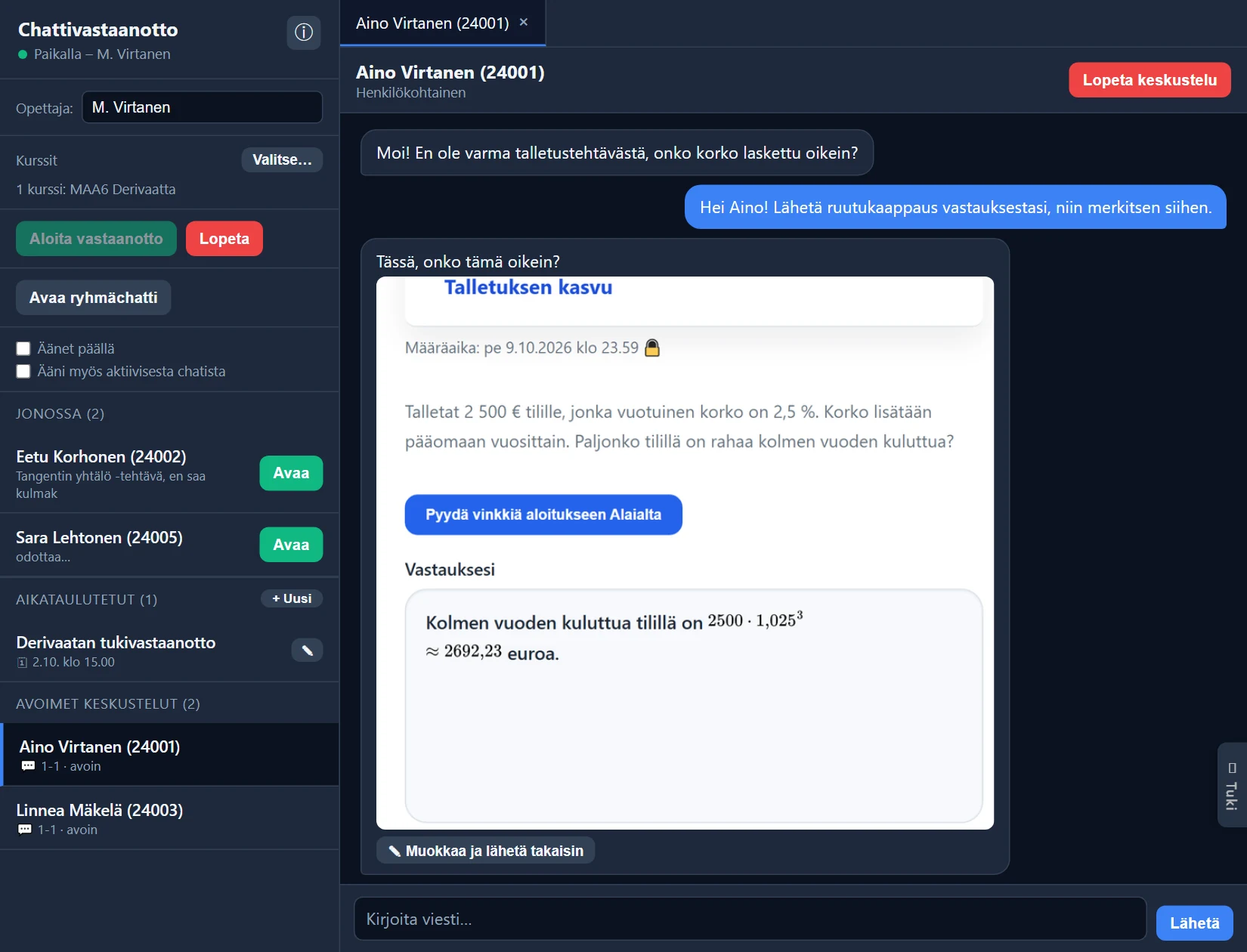Click Muokkaa ja lähetä takaisin

486,851
